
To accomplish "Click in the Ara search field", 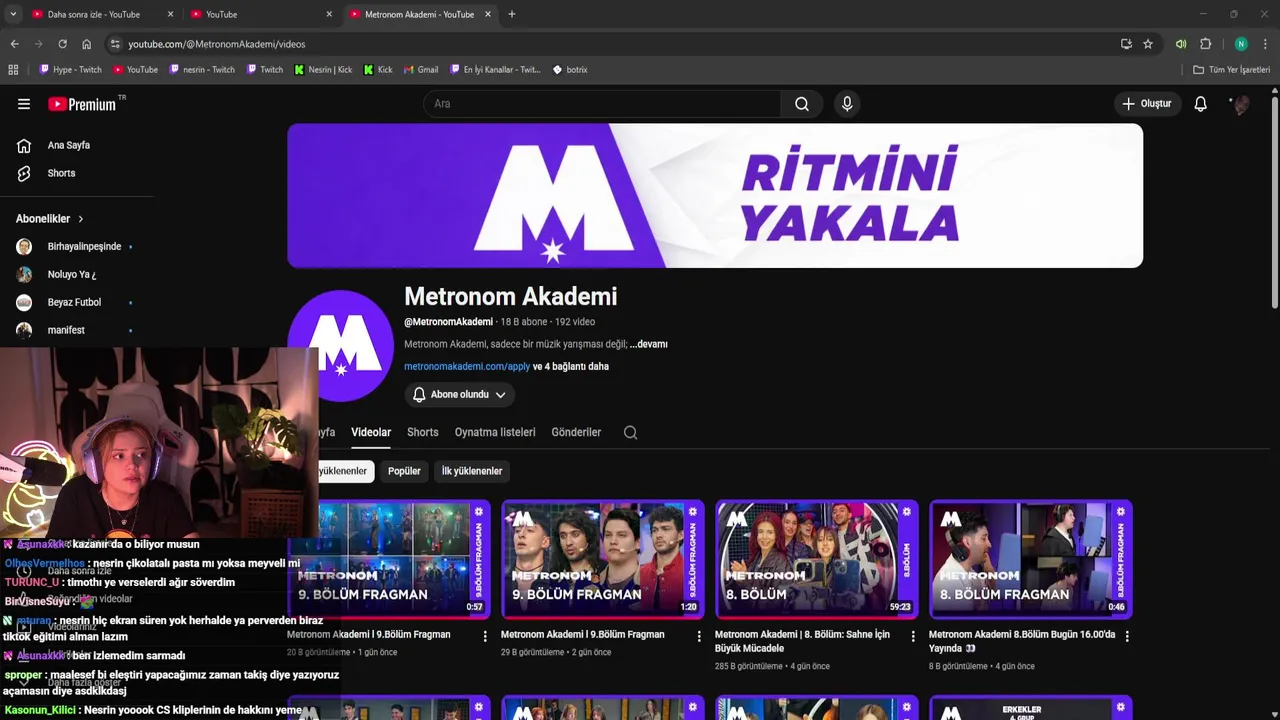I will [x=603, y=104].
